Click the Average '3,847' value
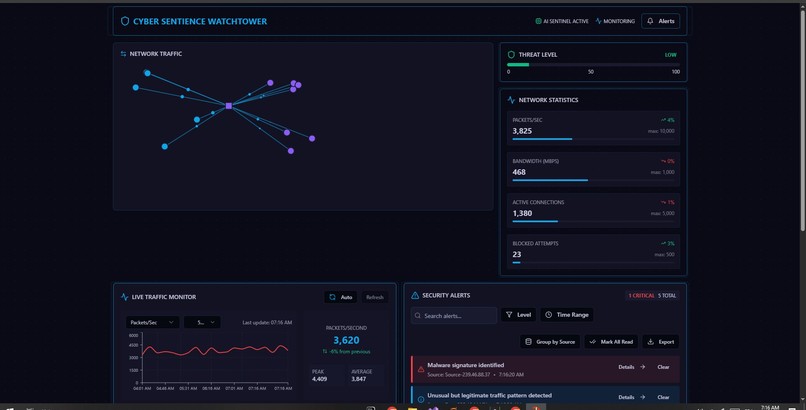 [359, 379]
